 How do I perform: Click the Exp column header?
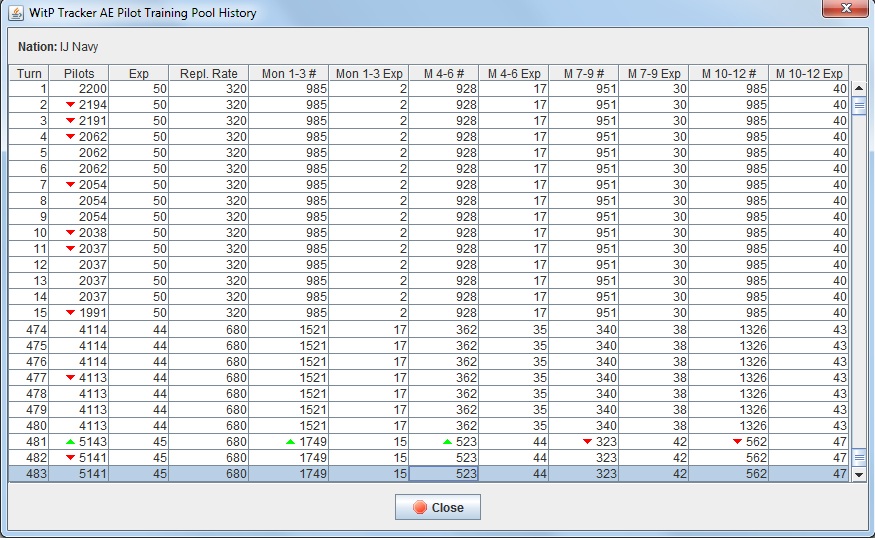pos(138,73)
